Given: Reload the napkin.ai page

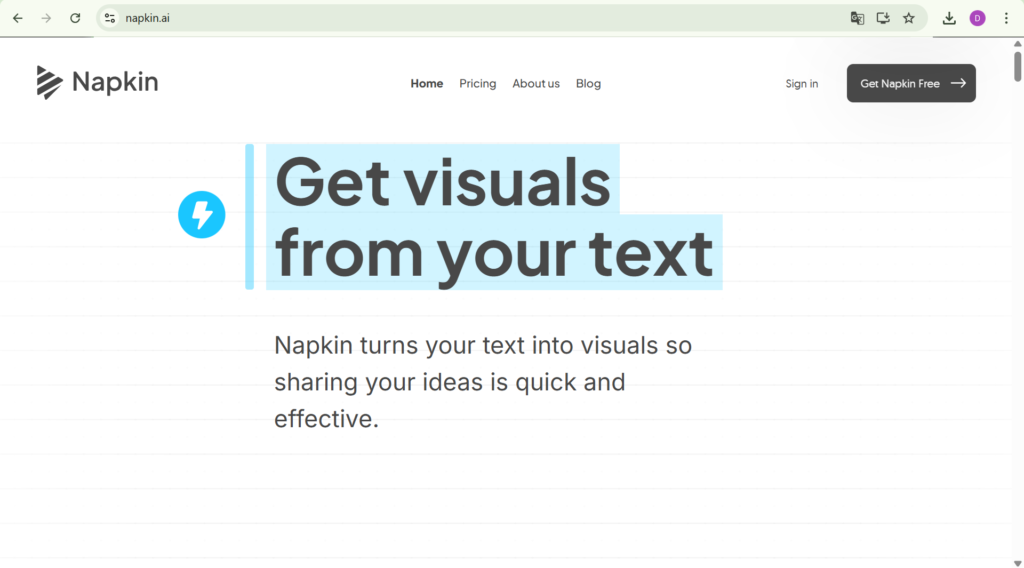Looking at the screenshot, I should point(75,18).
